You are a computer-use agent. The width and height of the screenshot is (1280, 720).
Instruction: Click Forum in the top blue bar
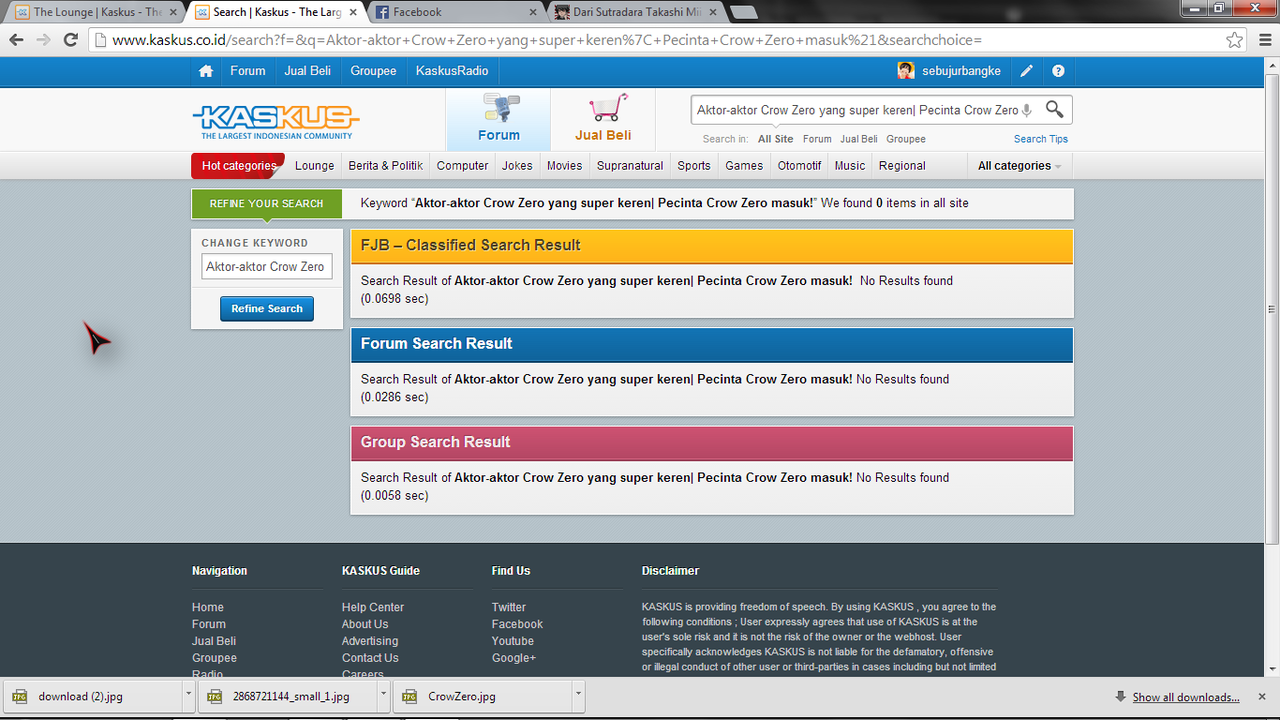[247, 71]
